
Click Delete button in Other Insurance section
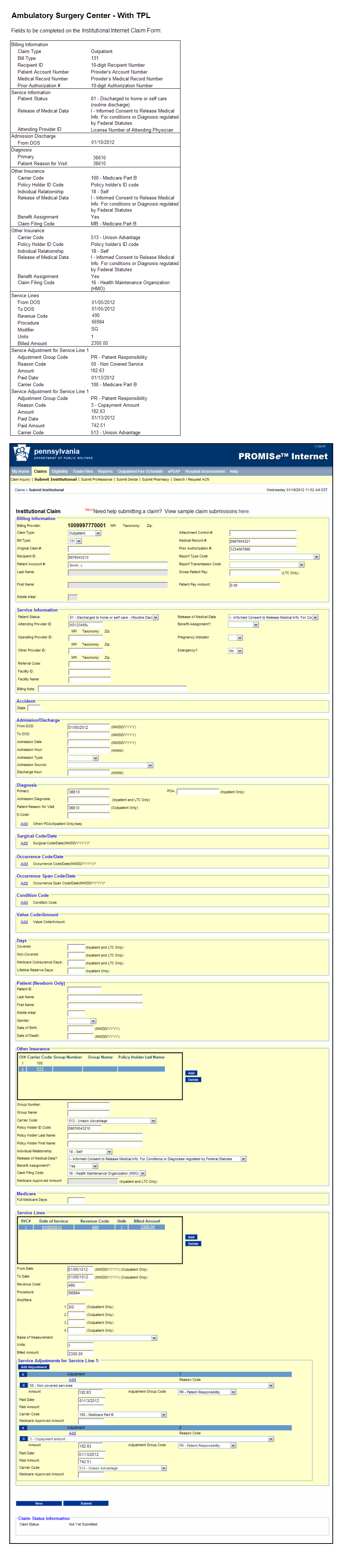coord(193,1080)
